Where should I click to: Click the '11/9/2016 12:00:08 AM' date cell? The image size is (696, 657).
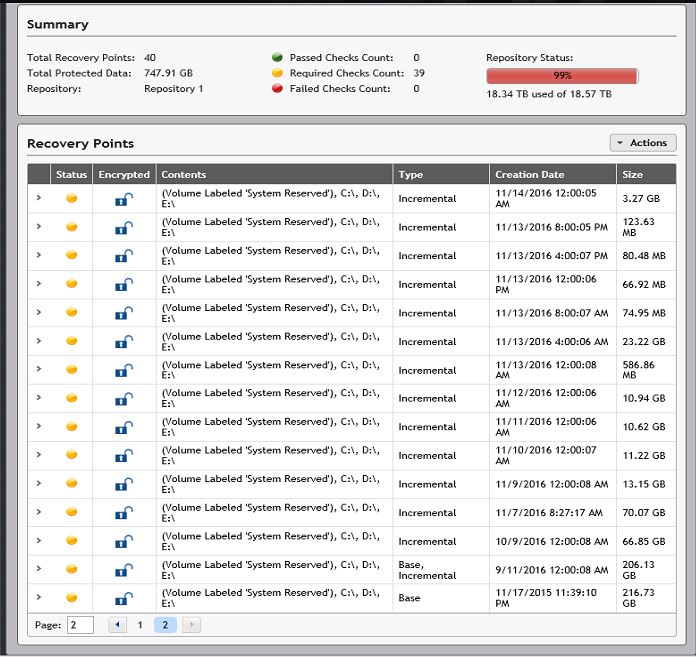coord(552,484)
